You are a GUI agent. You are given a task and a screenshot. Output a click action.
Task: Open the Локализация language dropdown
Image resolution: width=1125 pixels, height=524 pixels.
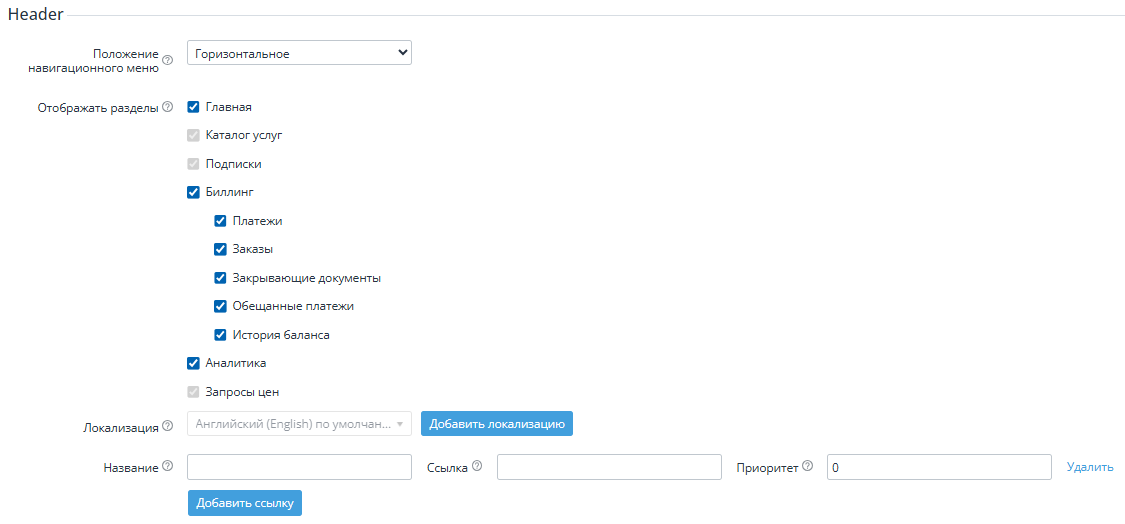point(299,424)
